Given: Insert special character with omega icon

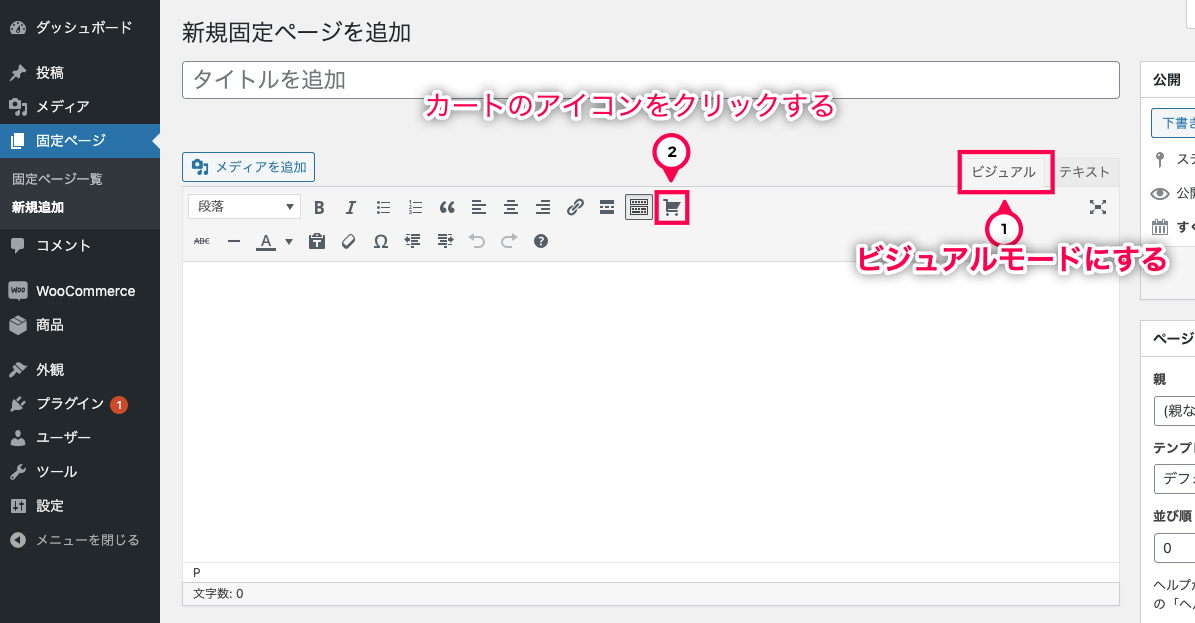Looking at the screenshot, I should click(381, 241).
